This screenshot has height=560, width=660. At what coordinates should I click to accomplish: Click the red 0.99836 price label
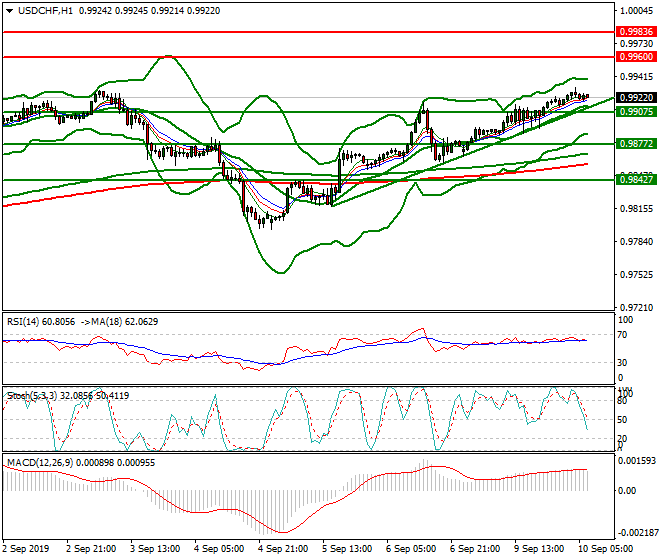tap(636, 32)
